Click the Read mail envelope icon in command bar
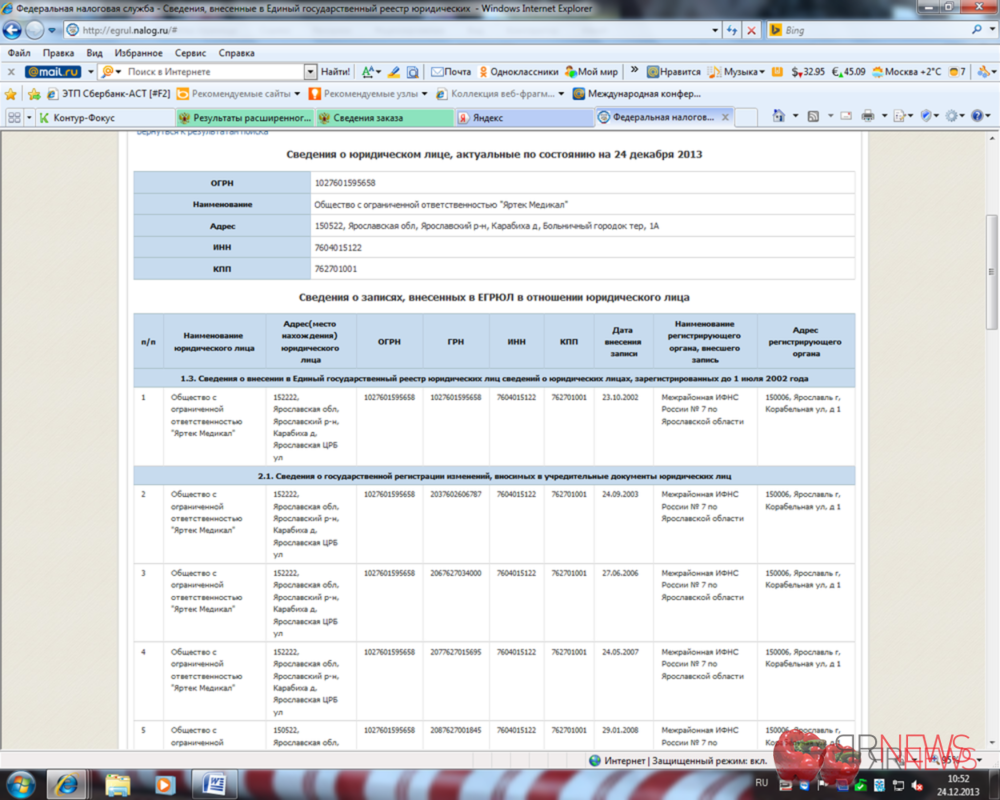The image size is (1000, 800). [846, 116]
